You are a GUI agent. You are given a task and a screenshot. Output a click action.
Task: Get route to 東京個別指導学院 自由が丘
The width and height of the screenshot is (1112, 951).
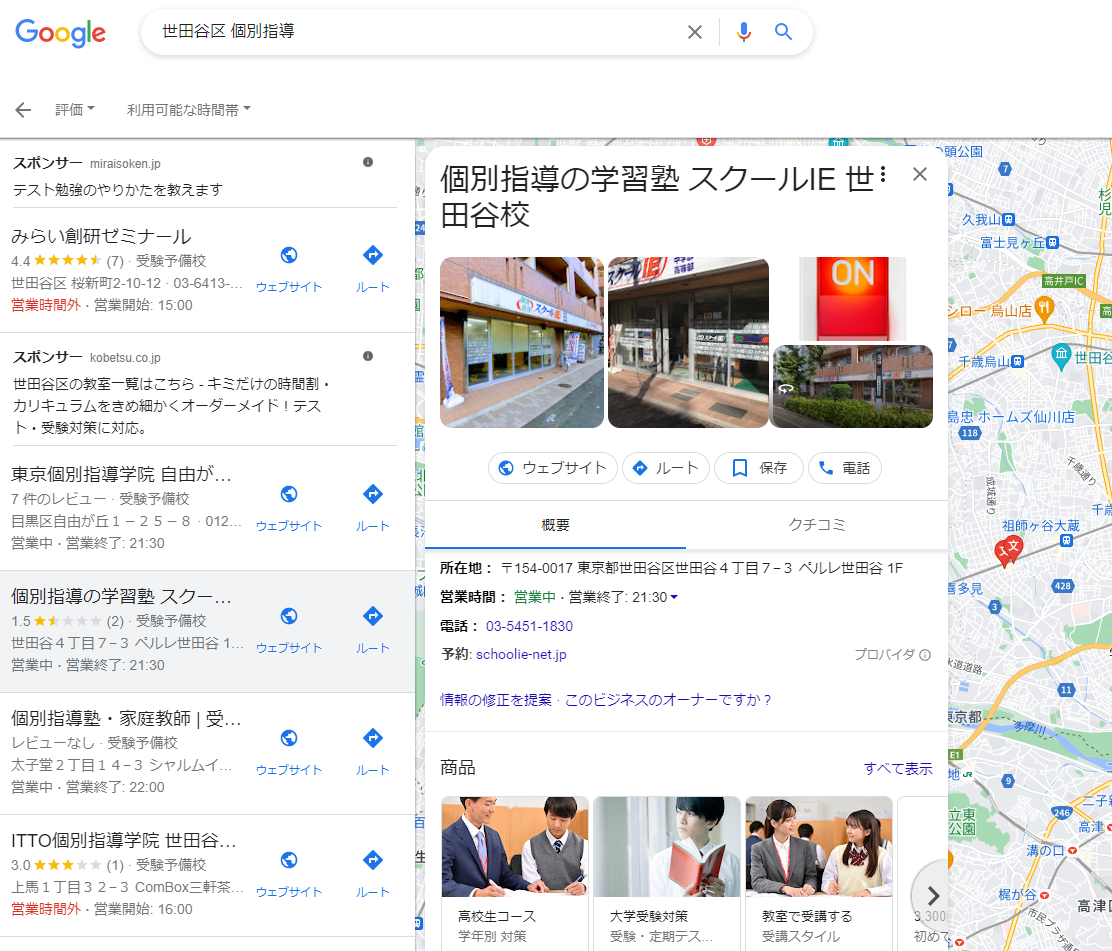(373, 507)
